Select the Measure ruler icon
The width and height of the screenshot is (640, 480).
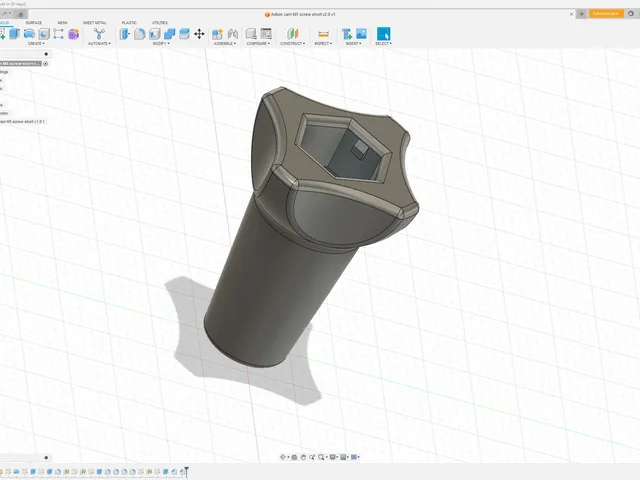pos(323,34)
